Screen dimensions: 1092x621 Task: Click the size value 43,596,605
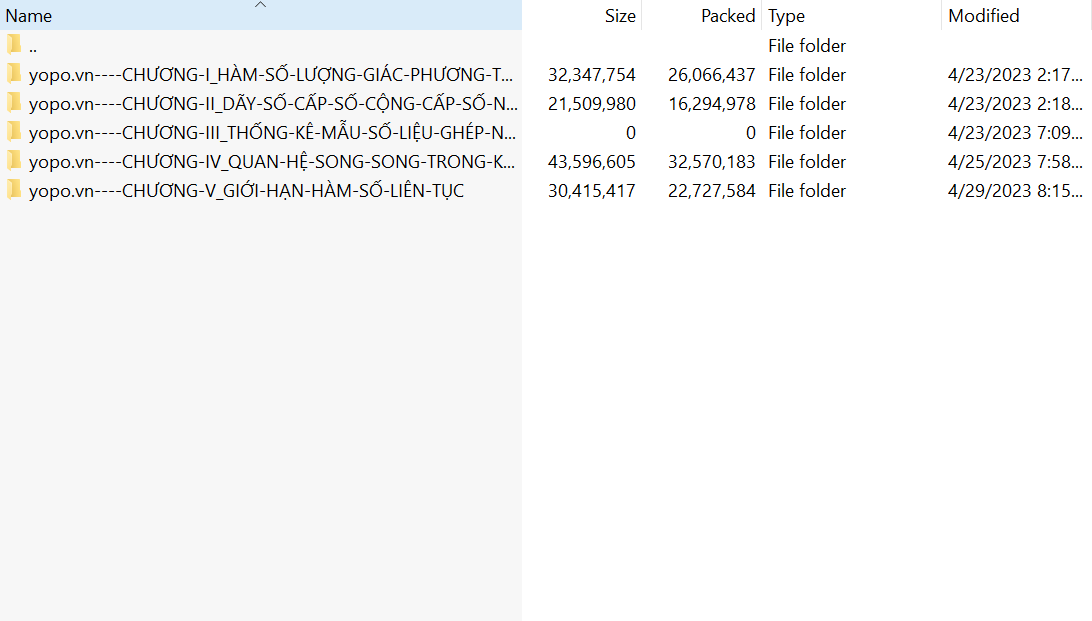coord(591,162)
